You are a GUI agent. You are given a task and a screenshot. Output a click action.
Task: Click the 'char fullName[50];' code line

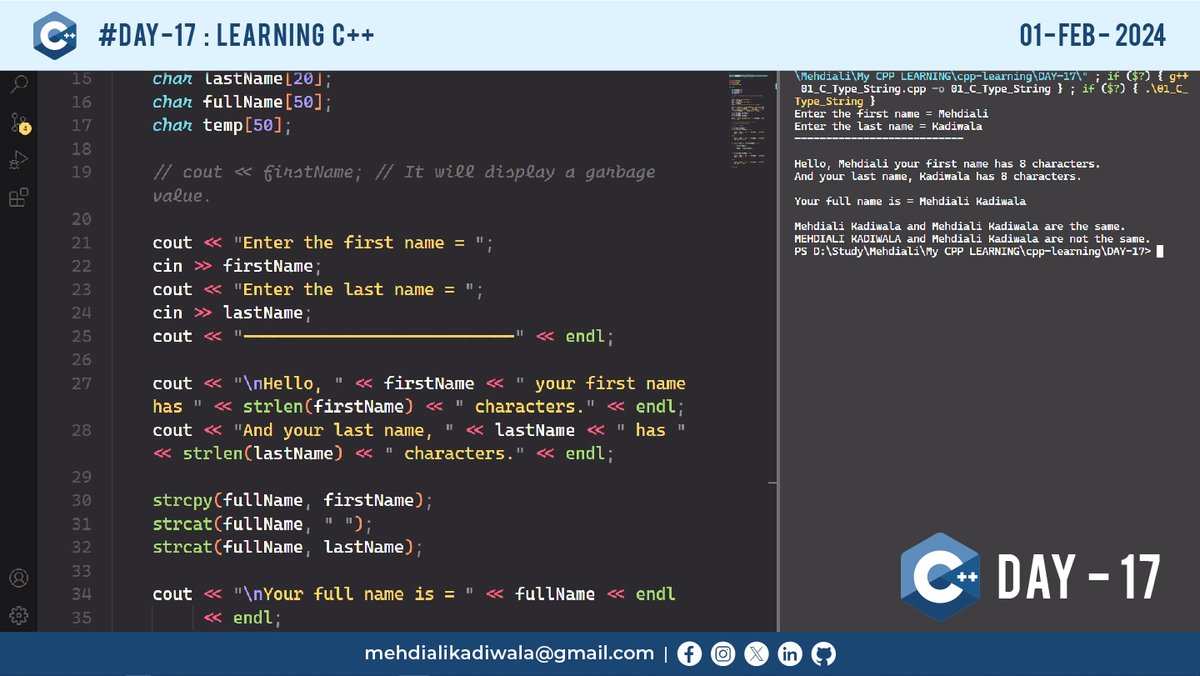click(x=242, y=102)
